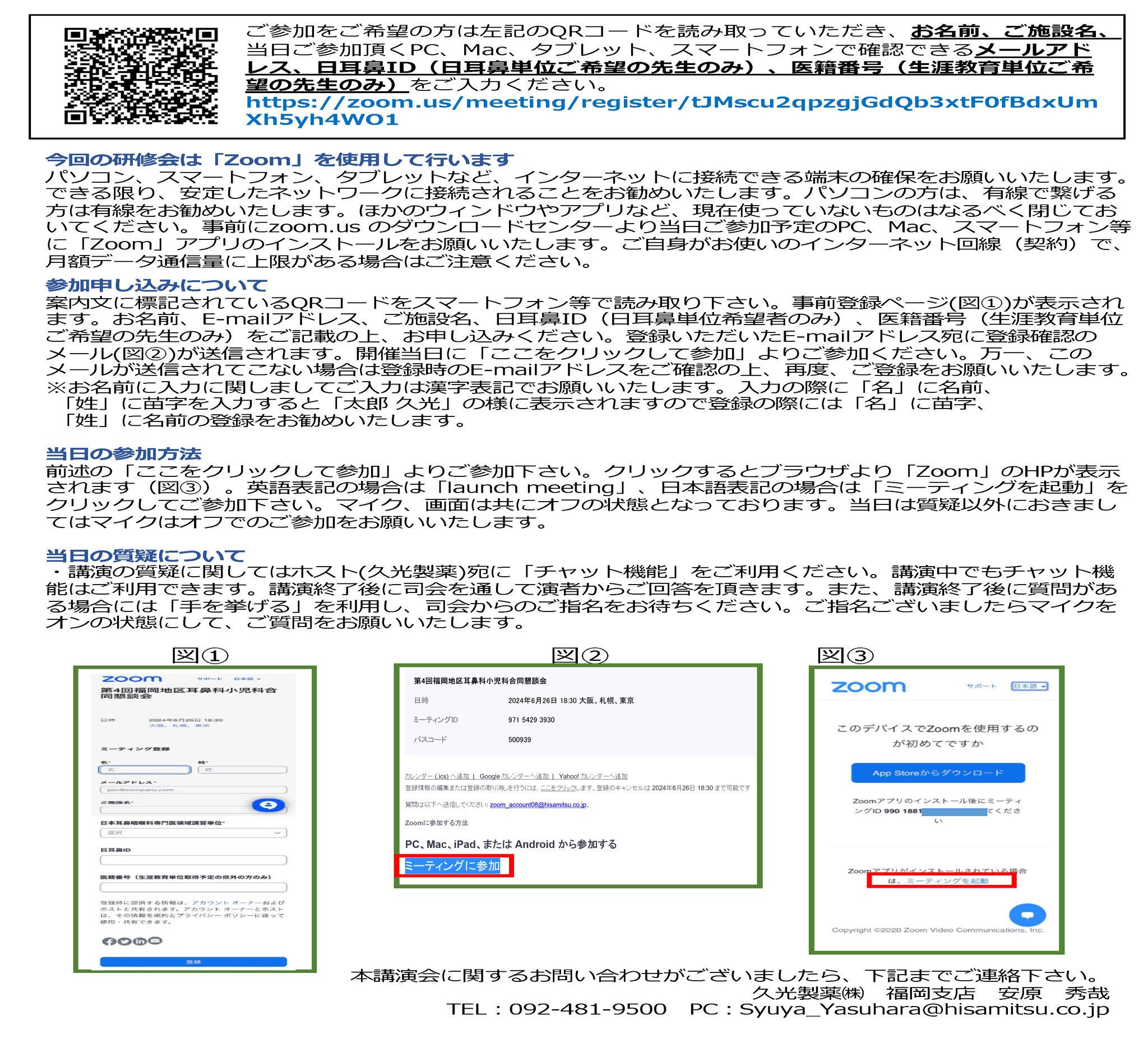Click Yahoo! カレンダーへ追加 link
The width and height of the screenshot is (1148, 1043).
click(593, 777)
